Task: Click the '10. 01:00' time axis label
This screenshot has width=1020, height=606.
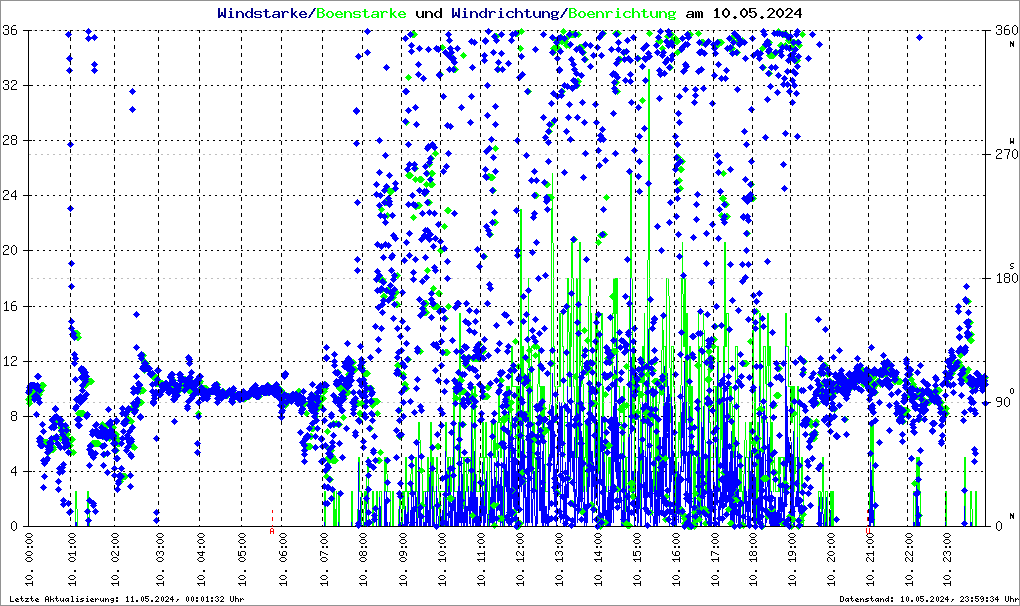Action: 72,560
